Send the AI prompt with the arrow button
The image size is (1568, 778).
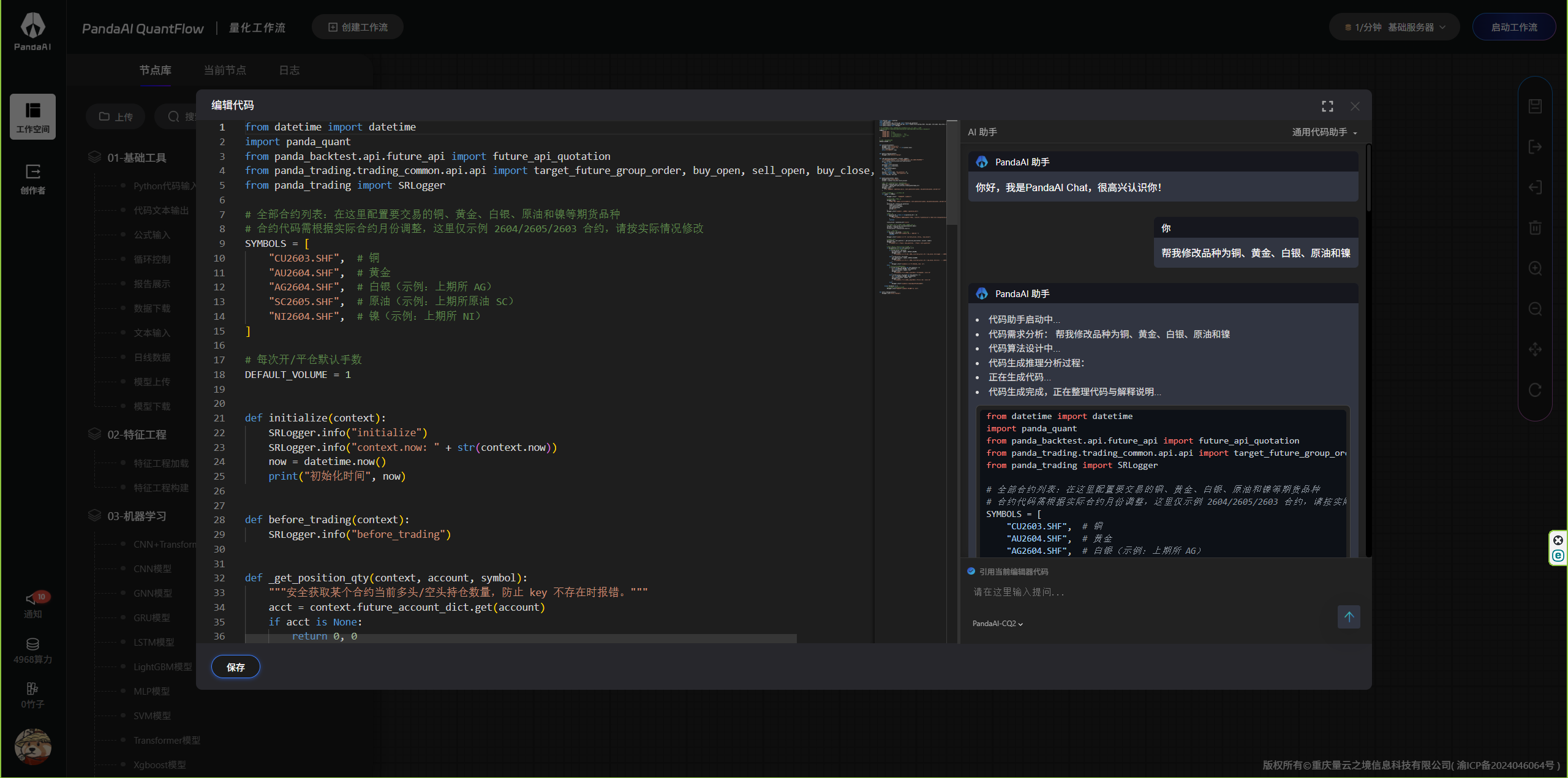click(x=1349, y=617)
